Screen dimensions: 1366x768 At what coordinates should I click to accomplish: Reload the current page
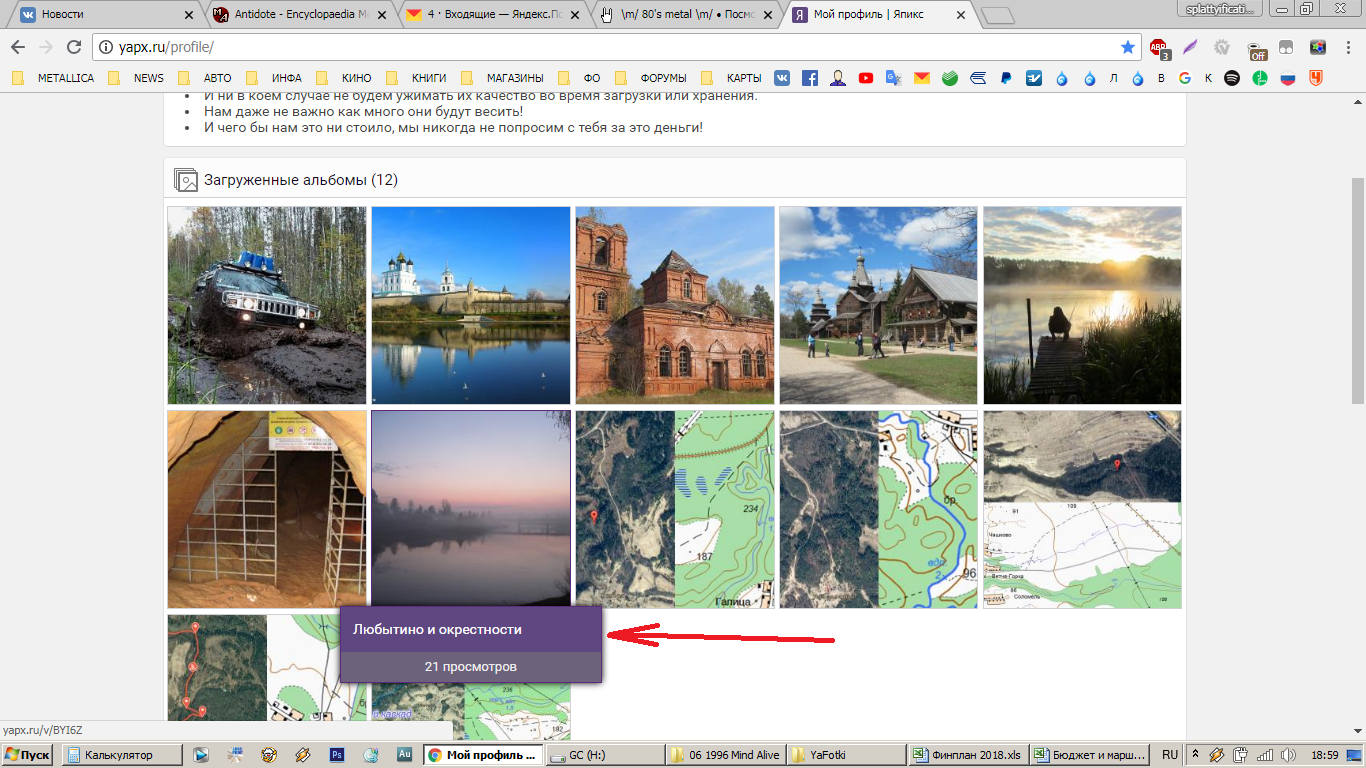click(73, 47)
